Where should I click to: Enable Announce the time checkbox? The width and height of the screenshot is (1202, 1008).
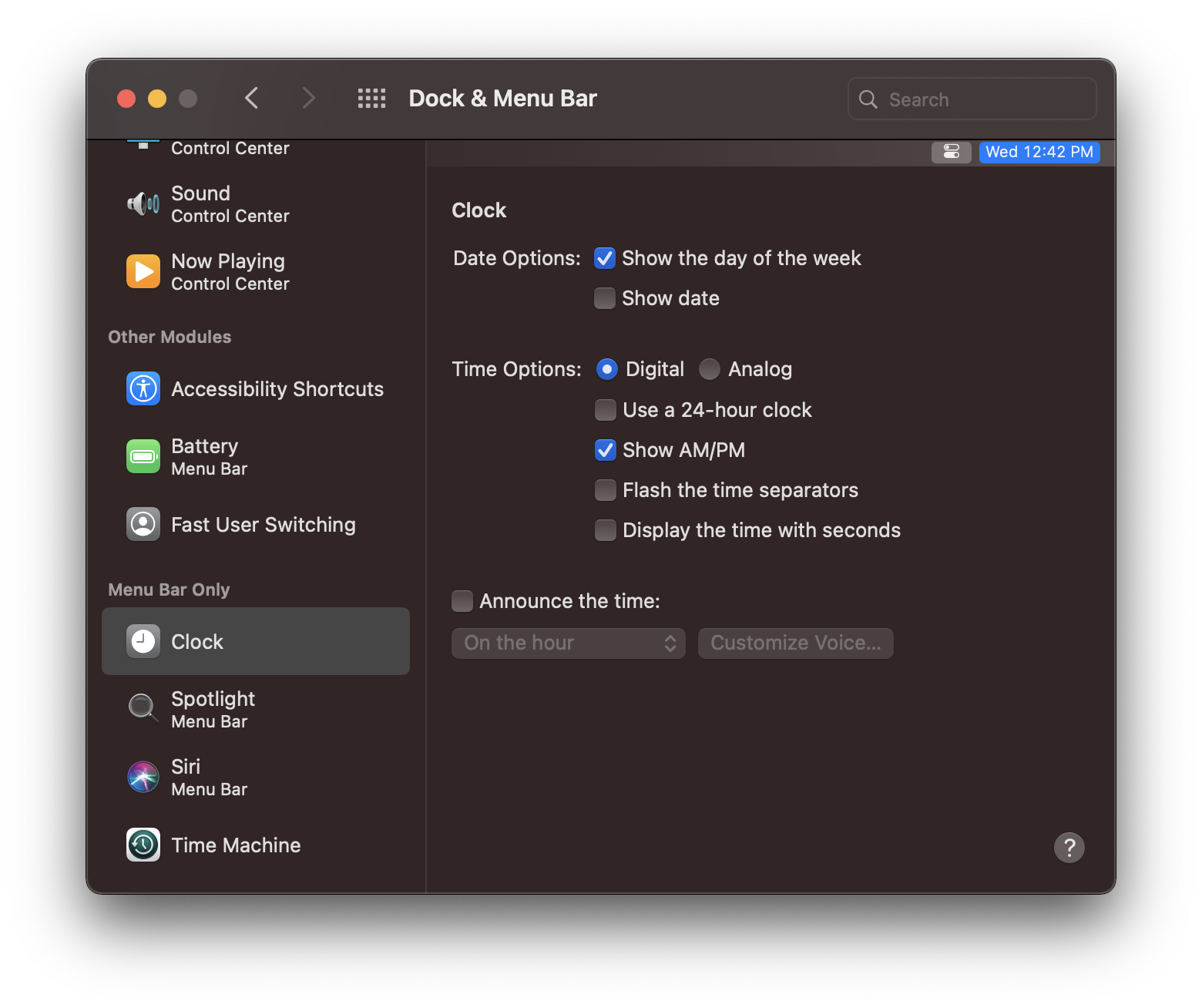(462, 601)
